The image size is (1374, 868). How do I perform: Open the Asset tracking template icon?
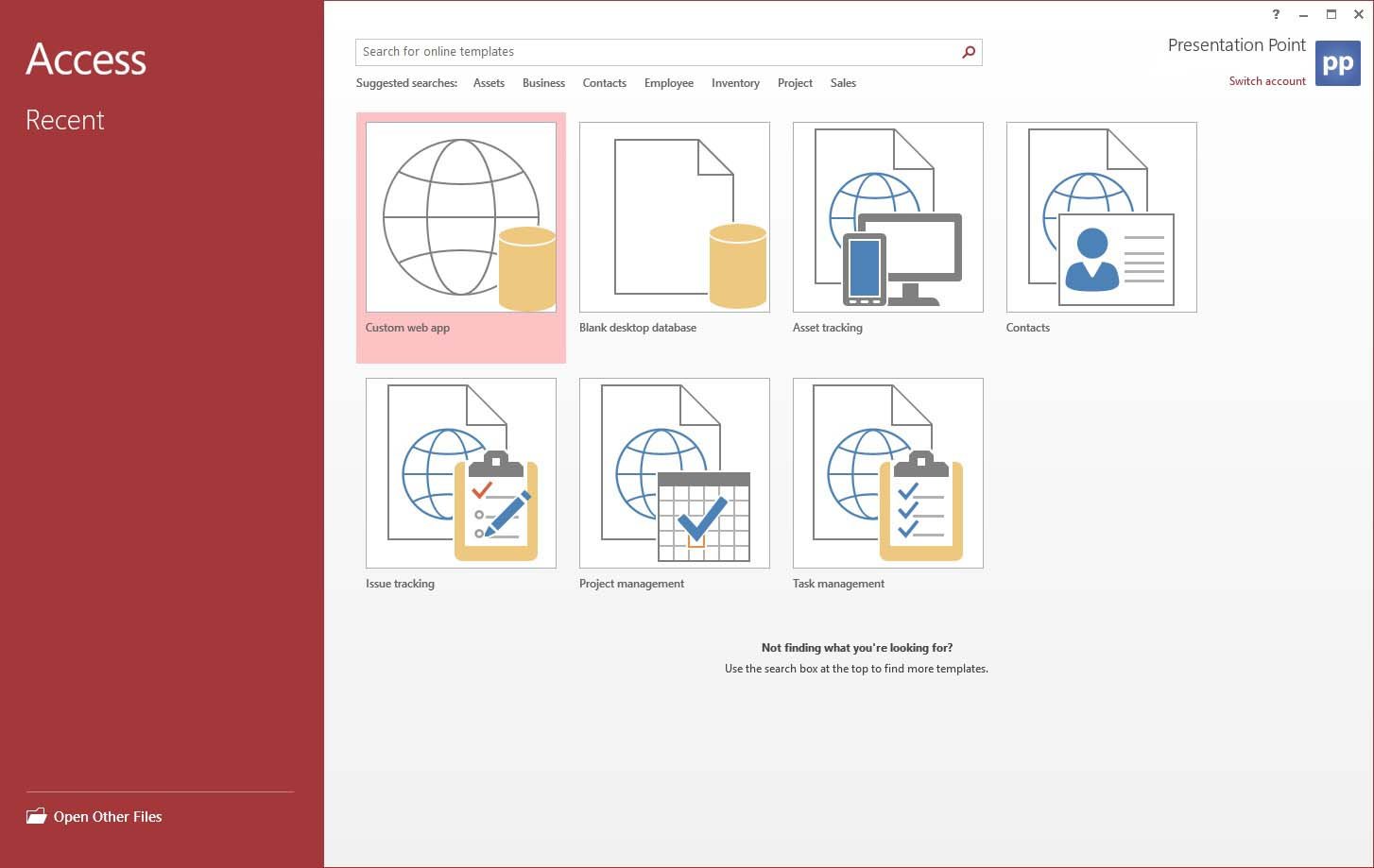pyautogui.click(x=888, y=217)
